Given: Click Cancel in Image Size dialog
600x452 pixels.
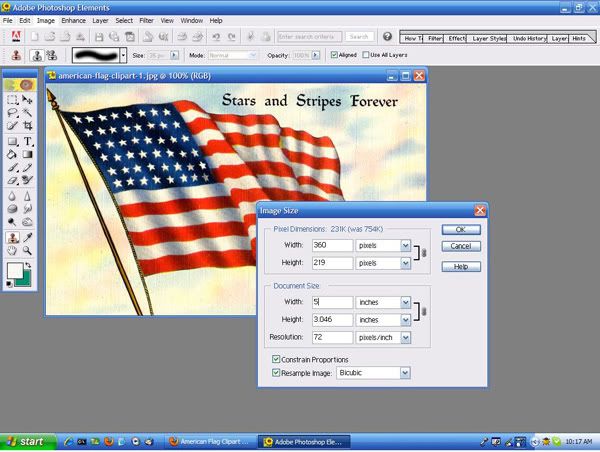Looking at the screenshot, I should pos(461,246).
